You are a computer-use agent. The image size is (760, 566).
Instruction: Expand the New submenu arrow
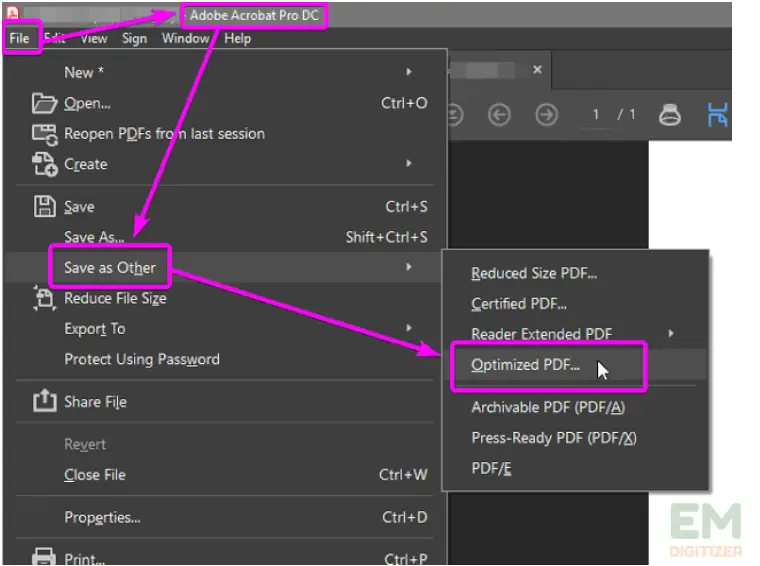click(409, 72)
